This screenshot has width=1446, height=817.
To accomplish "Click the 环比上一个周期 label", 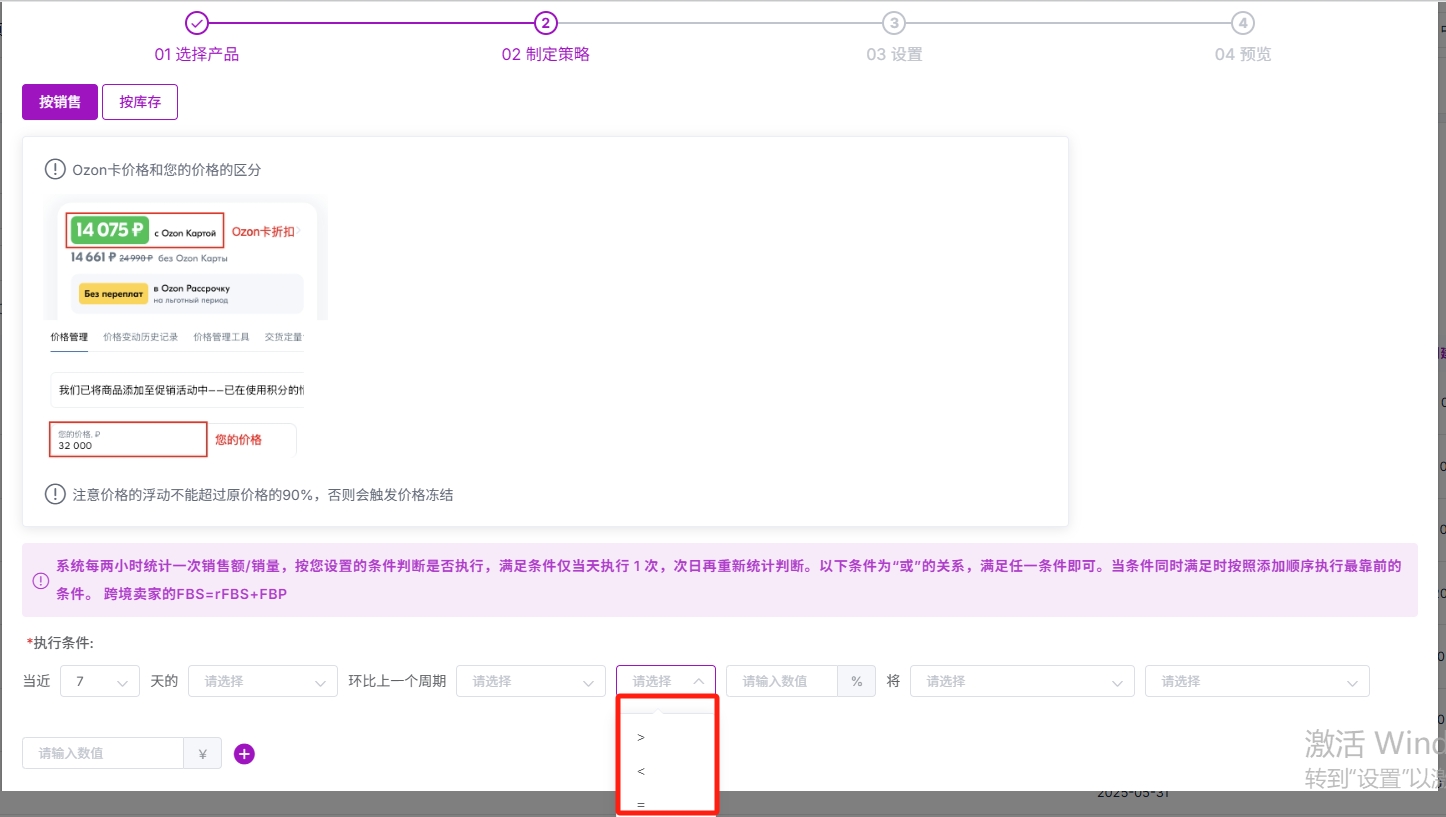I will (397, 682).
